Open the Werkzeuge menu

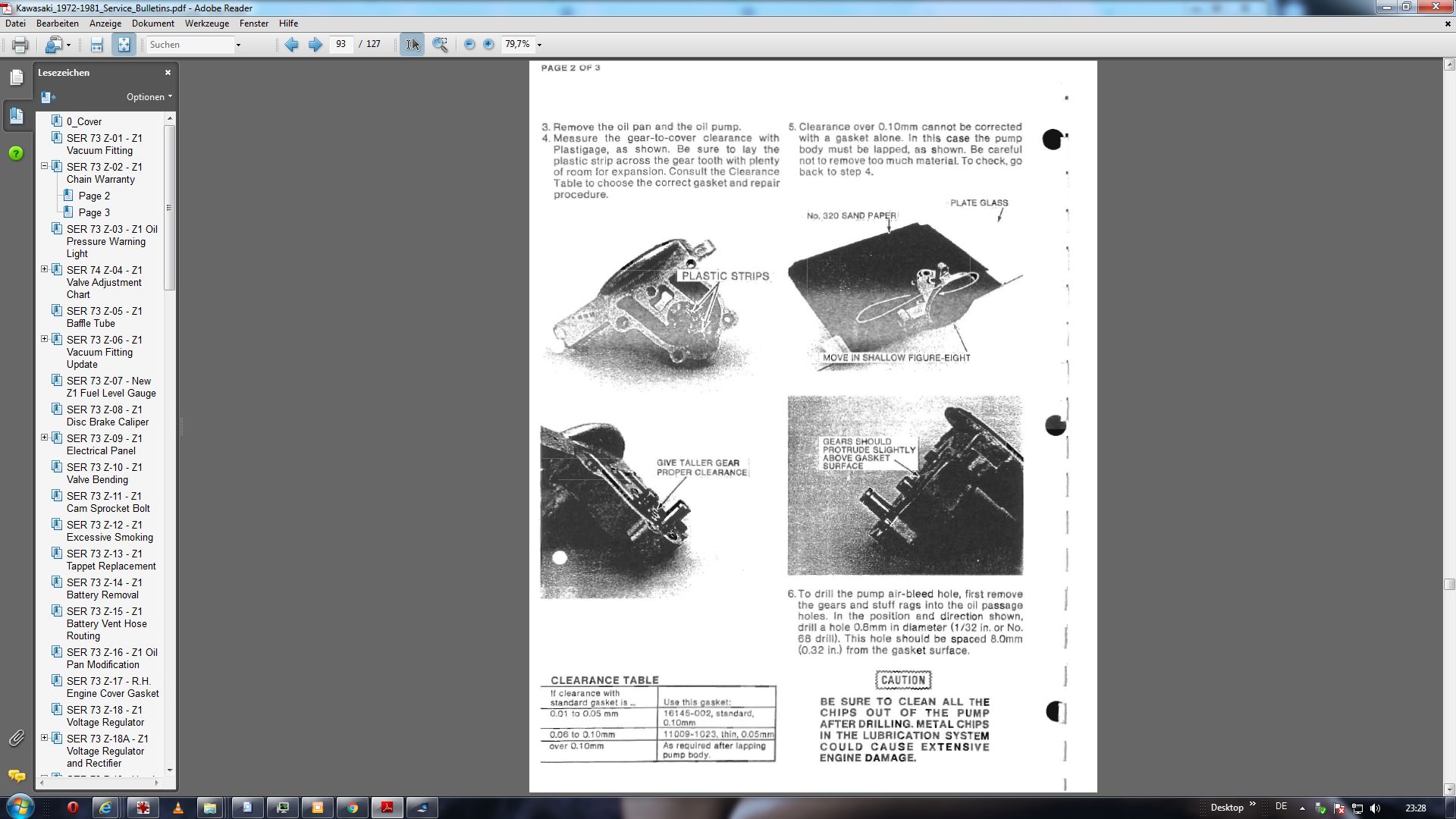(207, 24)
